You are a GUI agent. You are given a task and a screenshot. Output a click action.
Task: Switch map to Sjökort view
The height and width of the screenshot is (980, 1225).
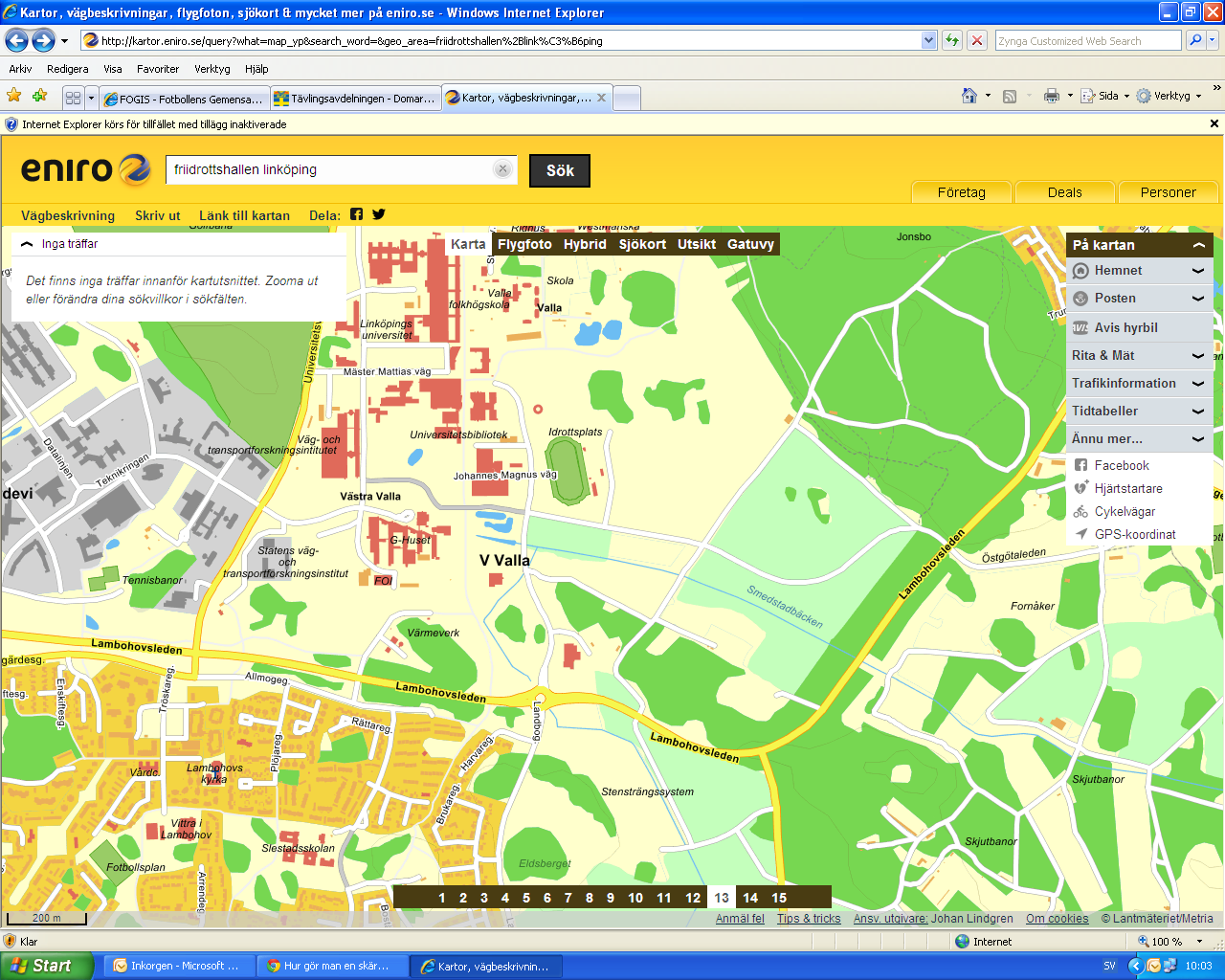(642, 244)
